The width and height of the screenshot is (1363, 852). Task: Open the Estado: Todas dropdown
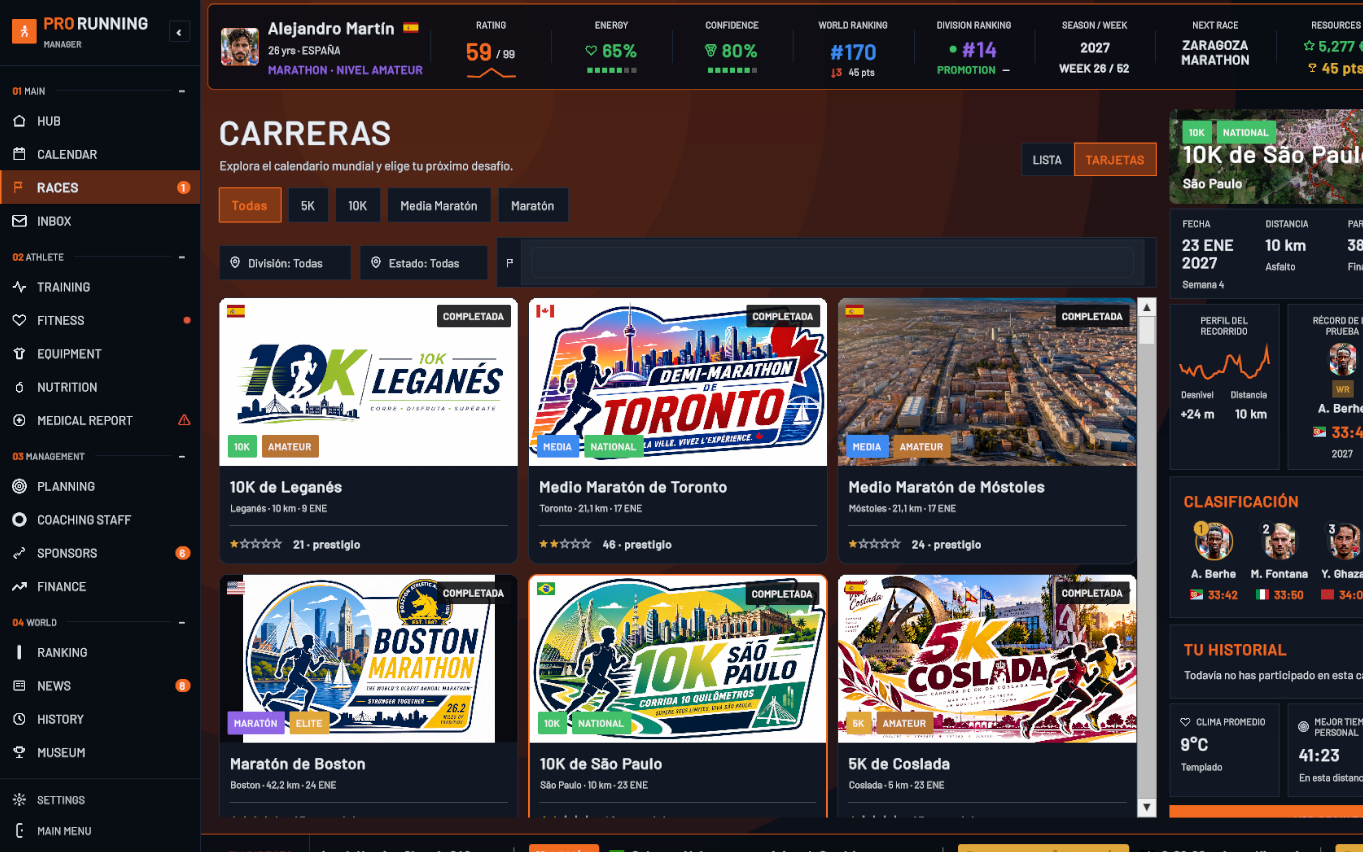click(424, 263)
